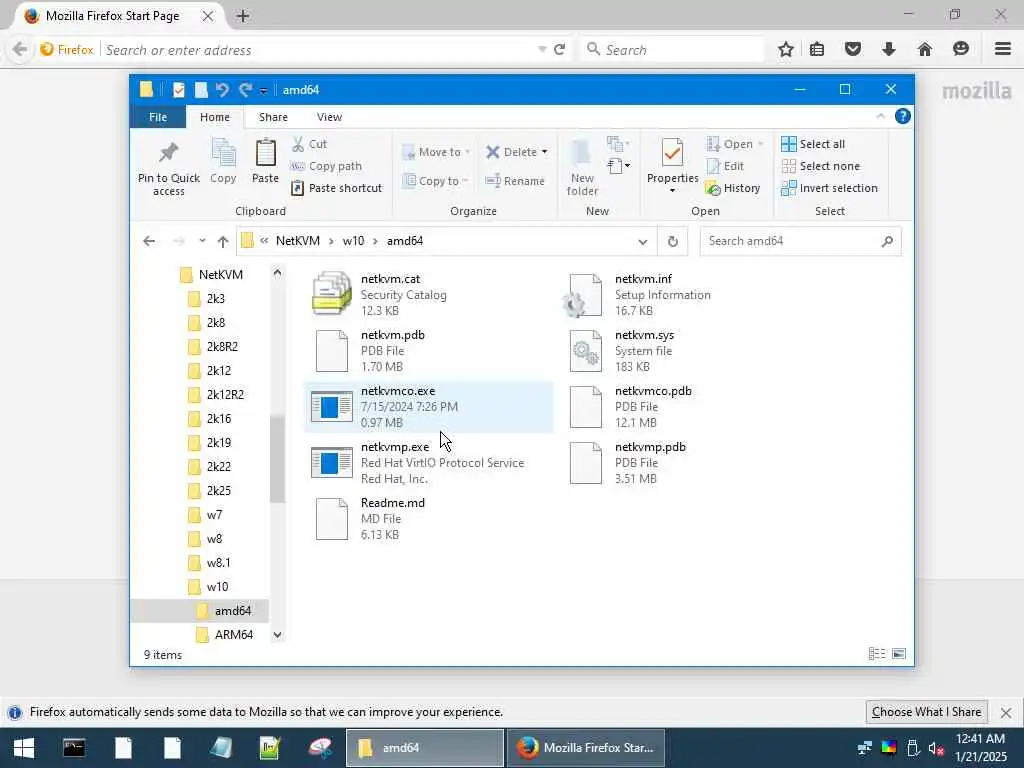Viewport: 1024px width, 768px height.
Task: Select Readme.md file
Action: pos(428,519)
